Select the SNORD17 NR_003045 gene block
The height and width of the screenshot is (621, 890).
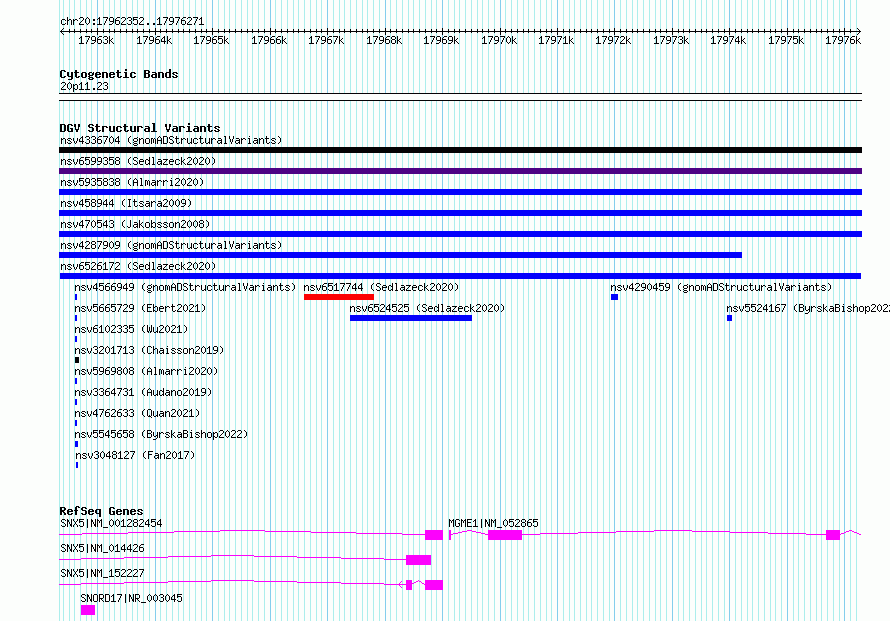point(88,610)
